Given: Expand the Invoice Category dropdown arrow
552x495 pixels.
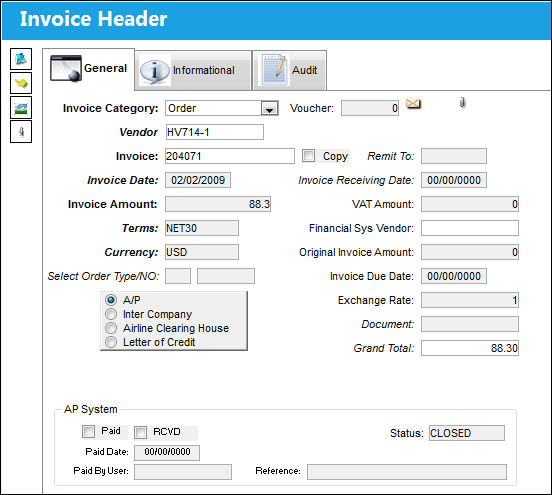Looking at the screenshot, I should 269,108.
